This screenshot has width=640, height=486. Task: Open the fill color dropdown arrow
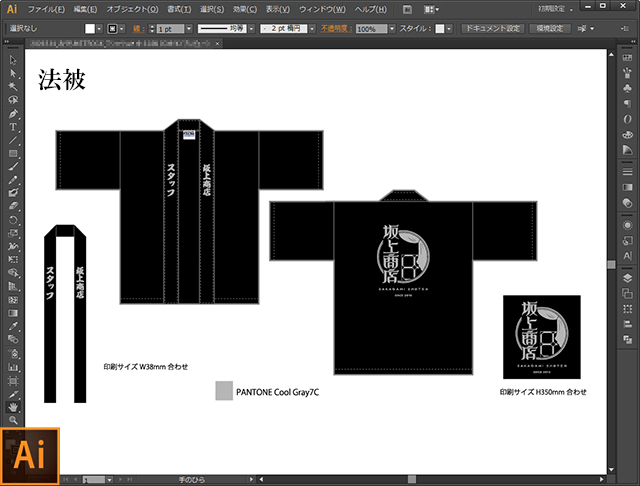tap(99, 29)
